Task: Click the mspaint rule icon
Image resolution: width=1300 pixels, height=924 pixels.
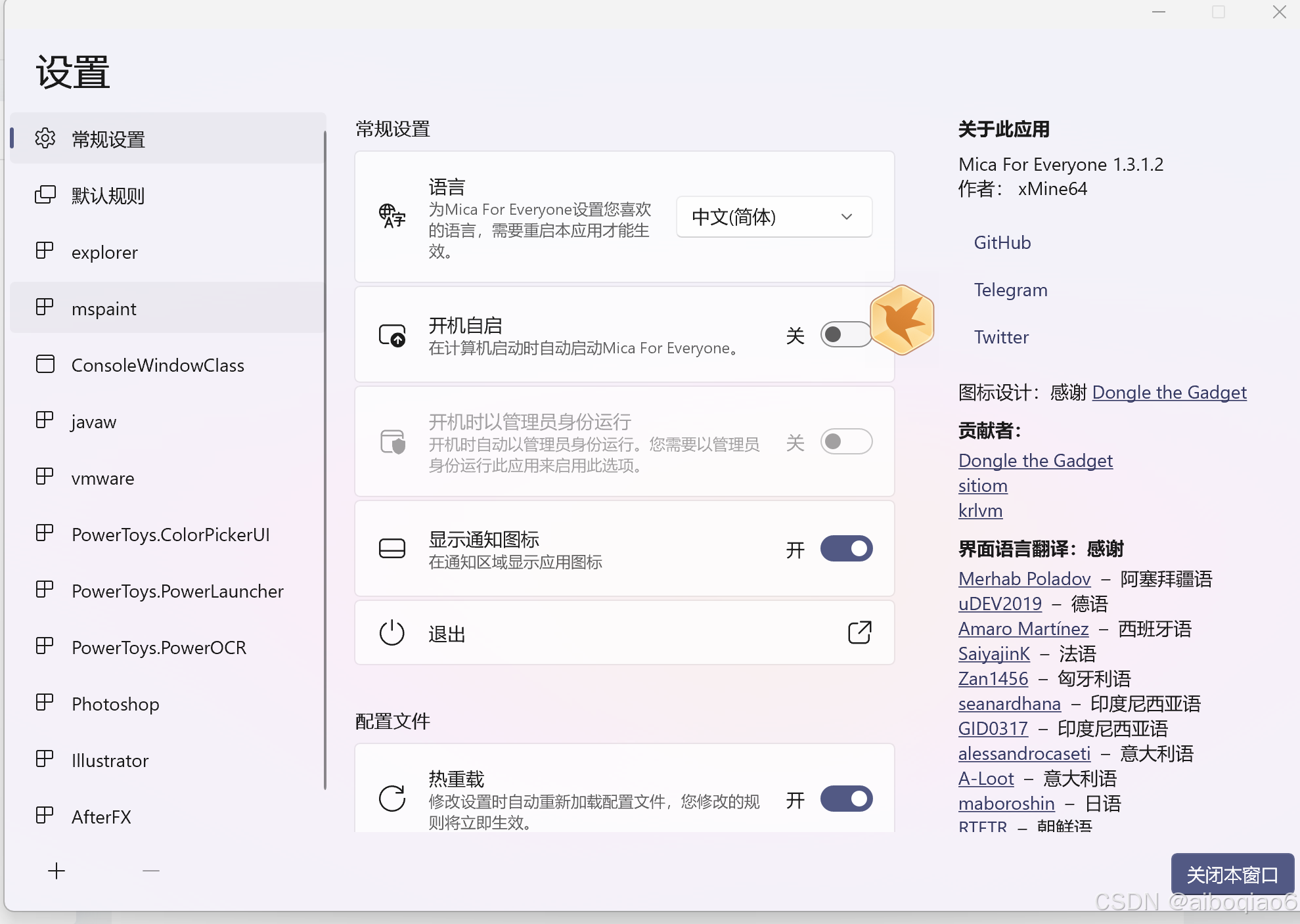Action: 45,307
